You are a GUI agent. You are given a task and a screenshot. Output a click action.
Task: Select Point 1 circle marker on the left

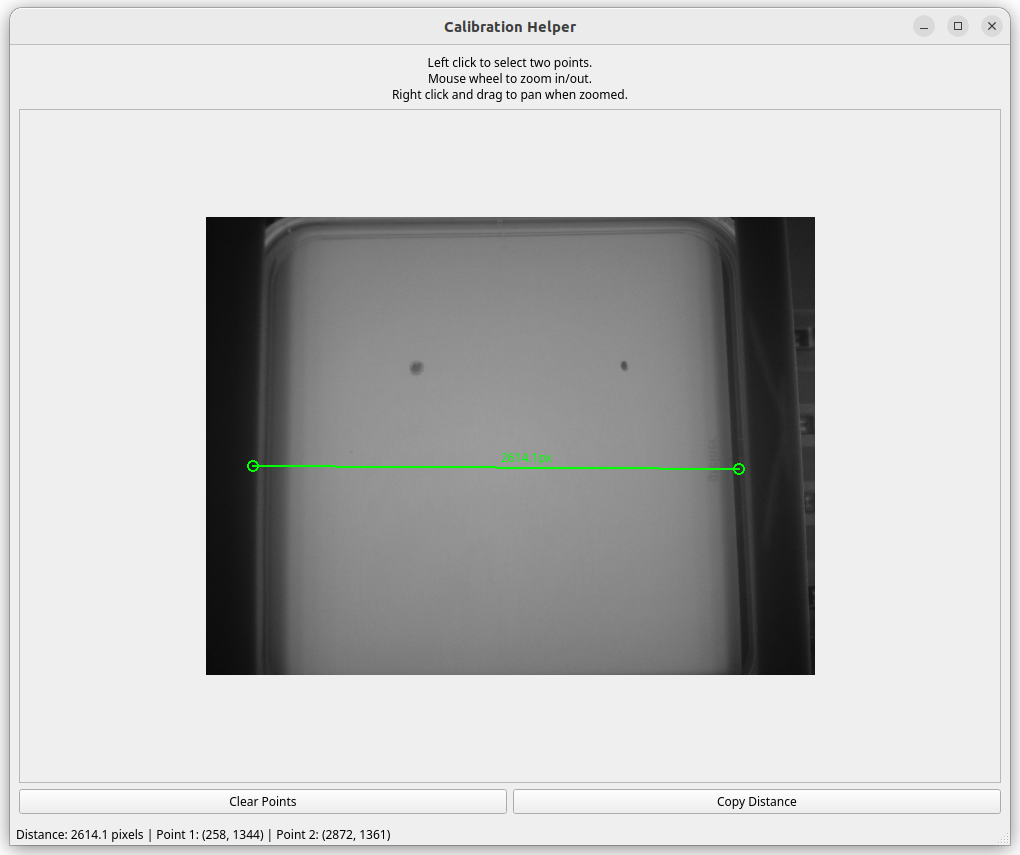click(253, 465)
